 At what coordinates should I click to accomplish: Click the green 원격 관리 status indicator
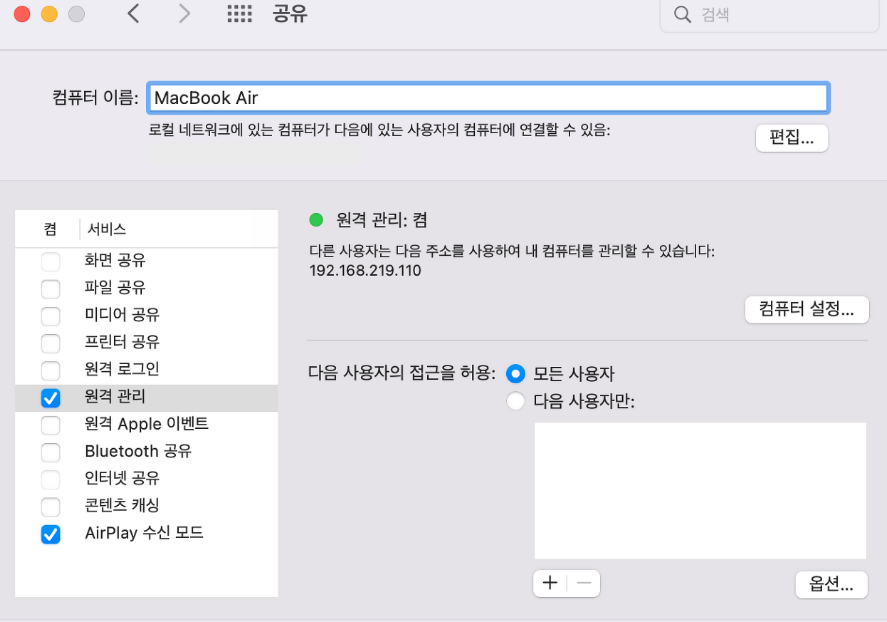(x=316, y=220)
